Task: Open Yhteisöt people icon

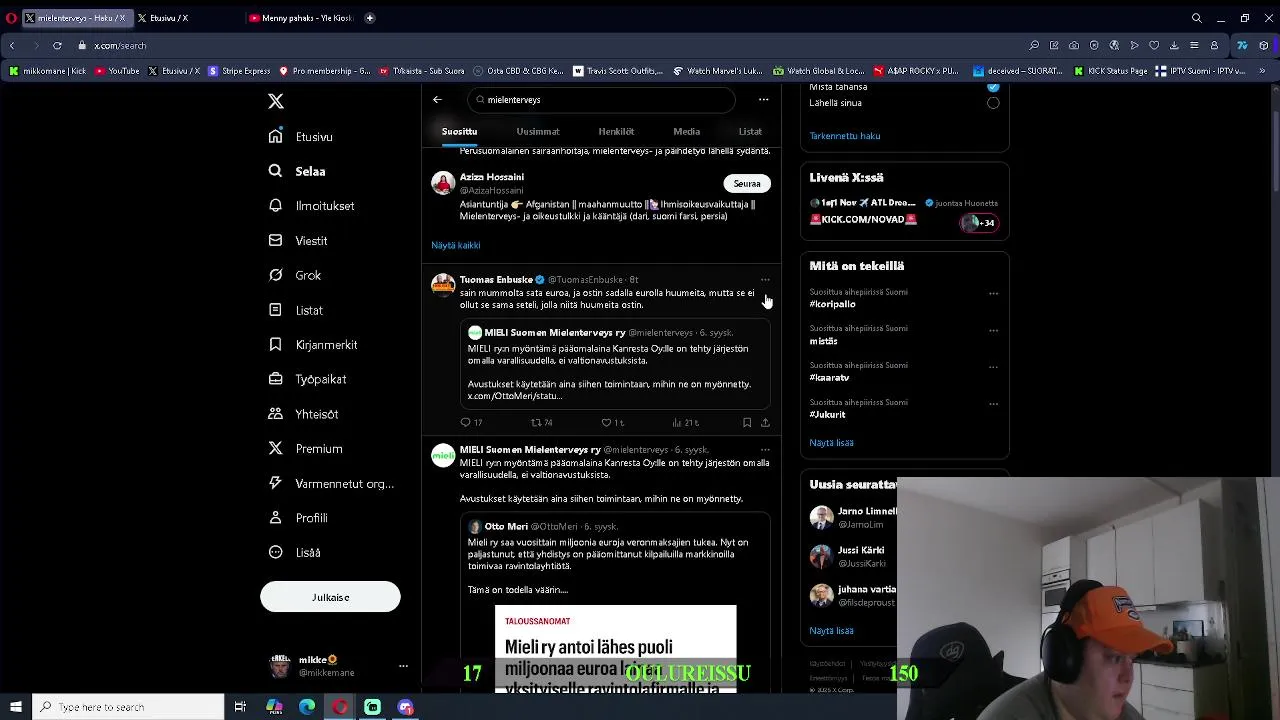Action: tap(275, 414)
